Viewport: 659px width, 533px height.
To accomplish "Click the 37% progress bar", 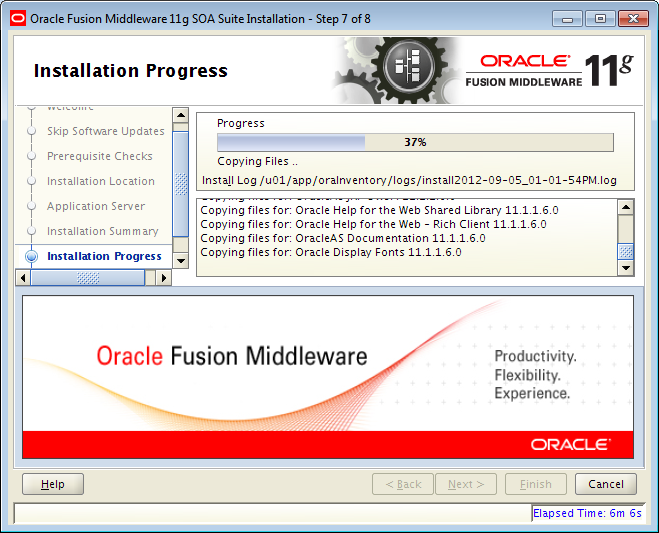I will point(415,142).
